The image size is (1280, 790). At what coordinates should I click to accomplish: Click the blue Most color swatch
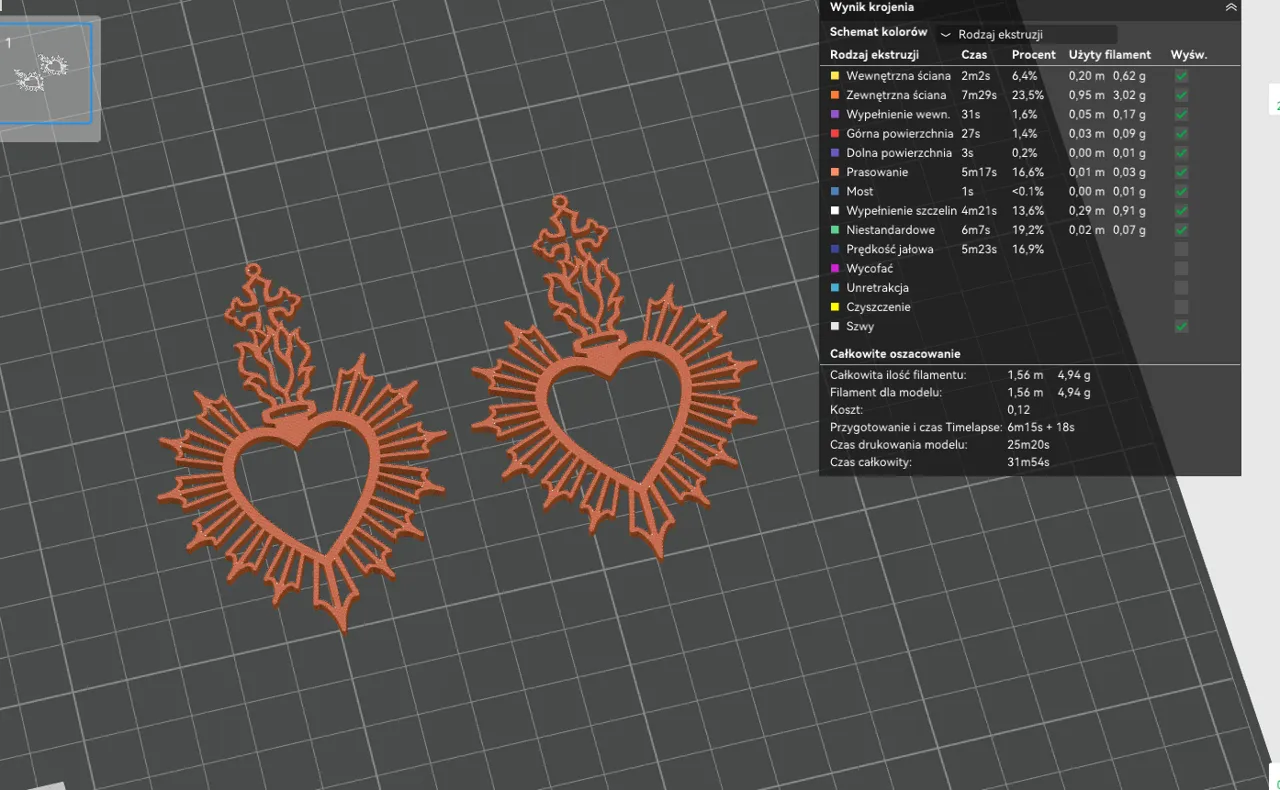tap(835, 191)
